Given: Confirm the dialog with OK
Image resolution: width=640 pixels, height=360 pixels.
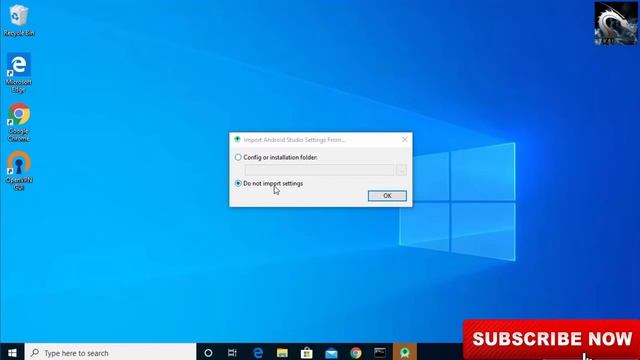Looking at the screenshot, I should tap(387, 196).
